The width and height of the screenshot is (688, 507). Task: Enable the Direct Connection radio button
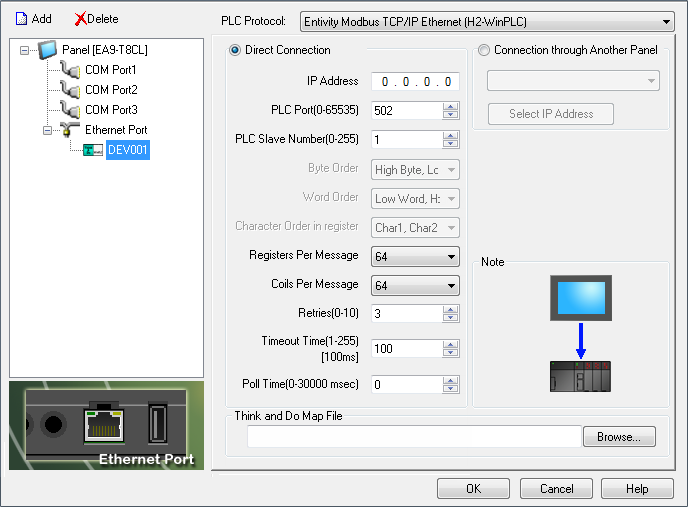pos(236,50)
